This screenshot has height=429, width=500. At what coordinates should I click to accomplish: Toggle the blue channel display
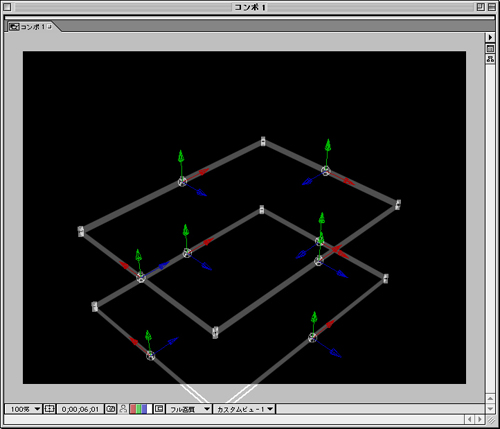pyautogui.click(x=144, y=409)
